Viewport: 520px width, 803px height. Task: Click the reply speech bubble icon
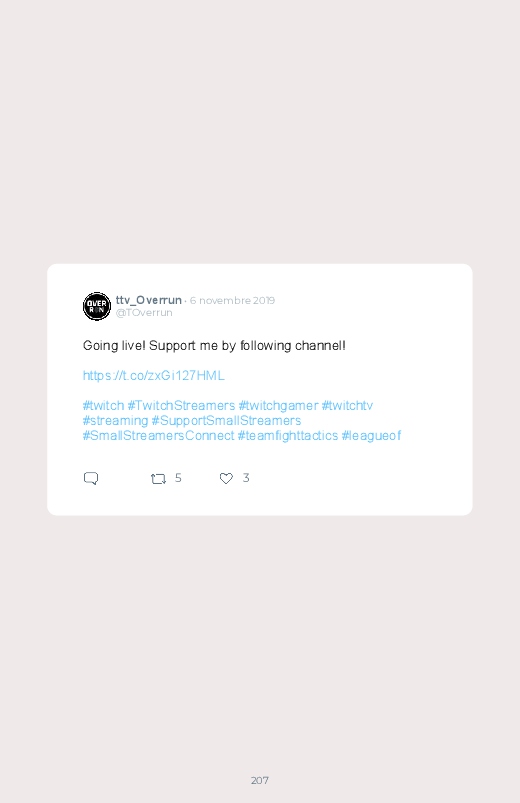tap(91, 478)
